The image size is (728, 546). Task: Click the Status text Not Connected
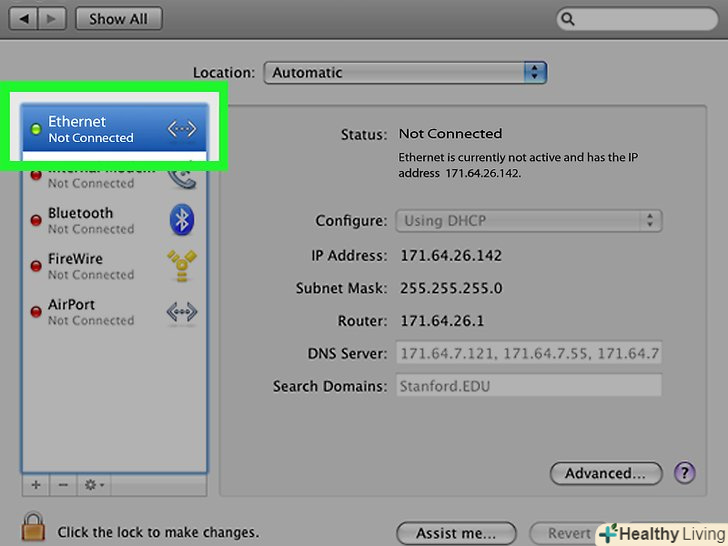(x=450, y=134)
